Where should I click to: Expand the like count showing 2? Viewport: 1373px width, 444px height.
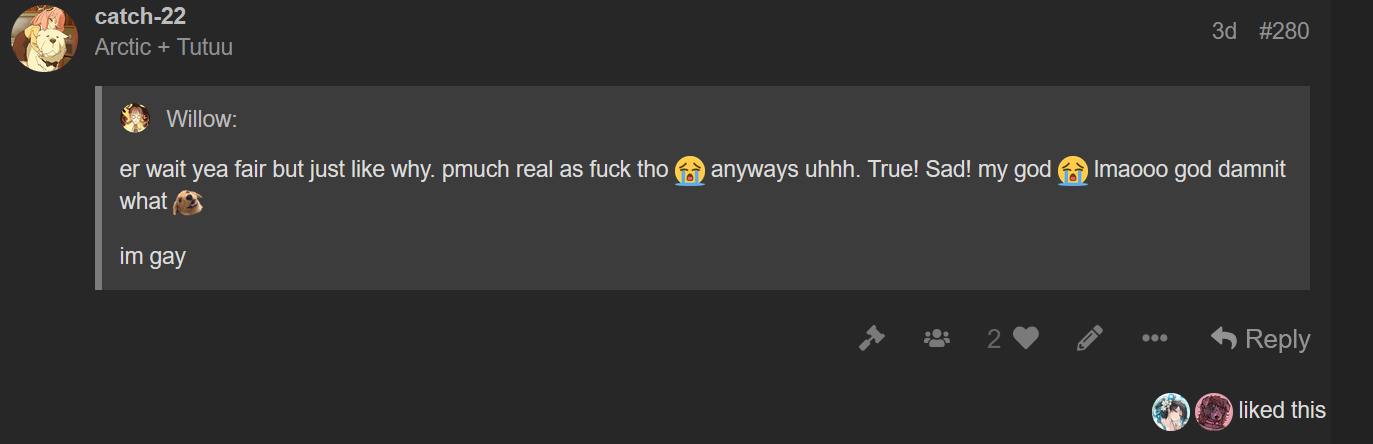point(994,339)
